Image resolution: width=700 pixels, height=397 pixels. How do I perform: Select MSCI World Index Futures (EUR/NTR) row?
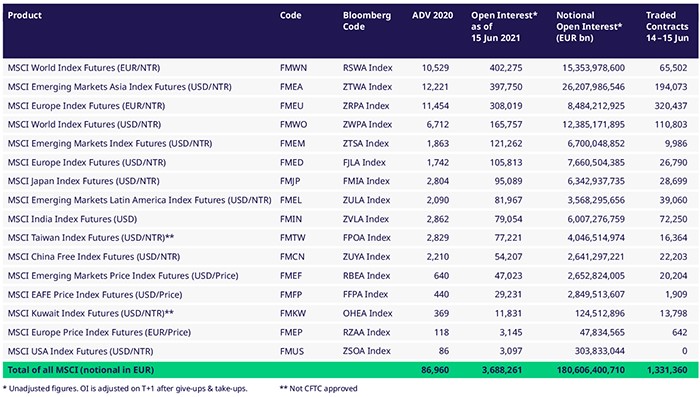tap(350, 68)
